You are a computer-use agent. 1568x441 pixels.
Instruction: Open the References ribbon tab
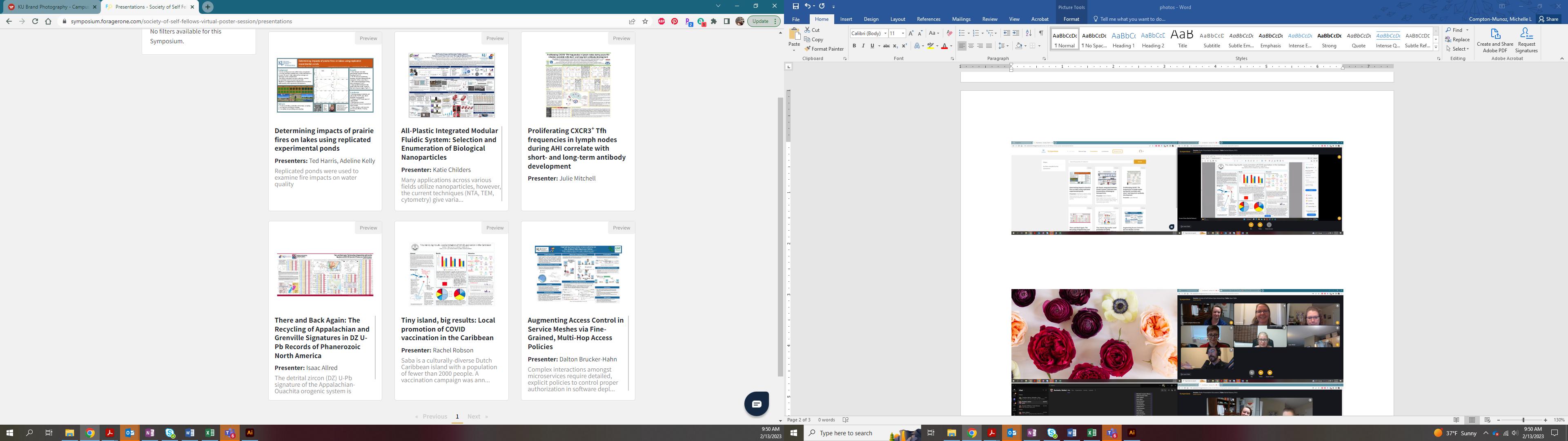[x=928, y=19]
